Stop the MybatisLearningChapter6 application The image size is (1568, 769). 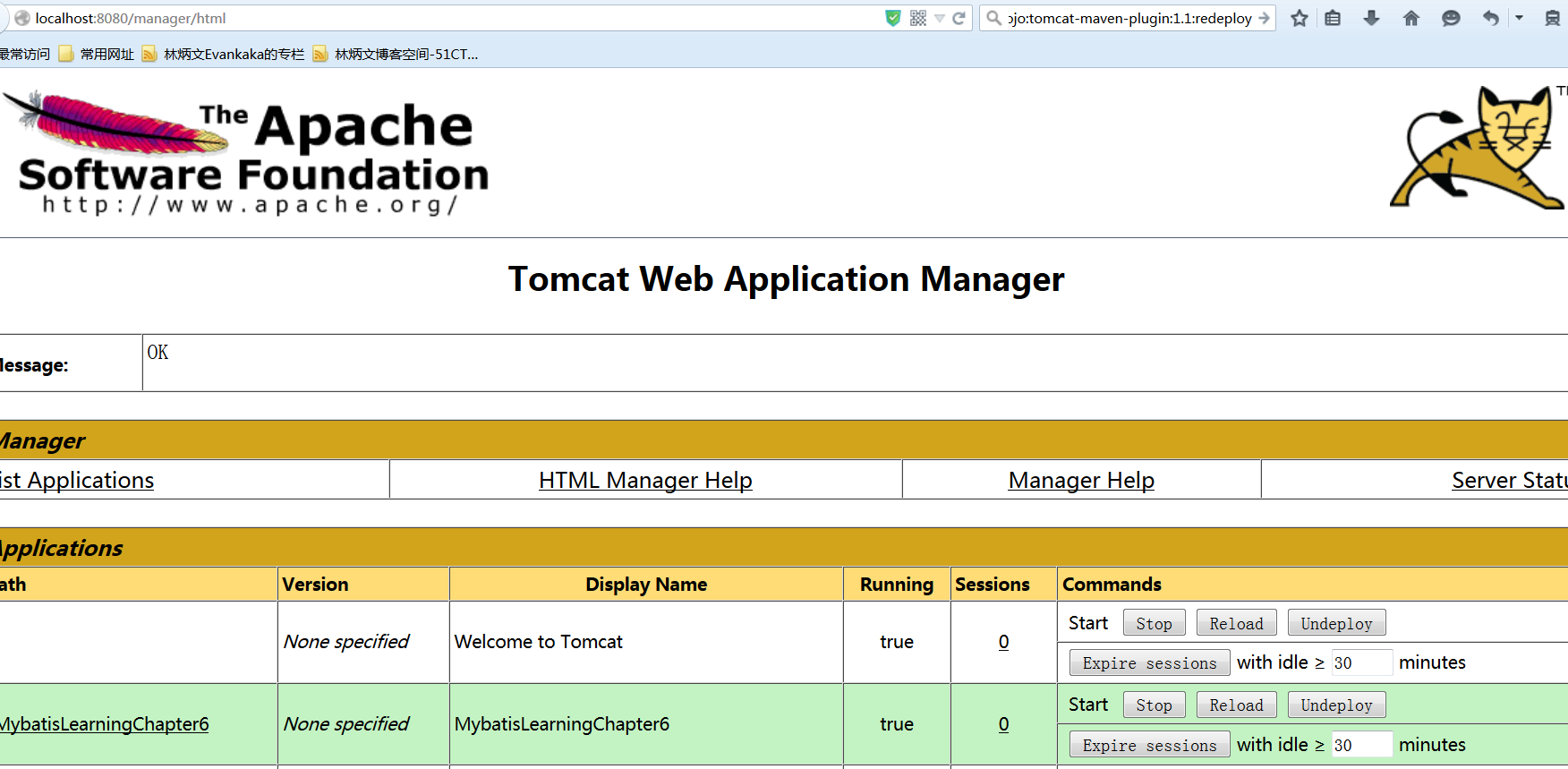coord(1154,705)
